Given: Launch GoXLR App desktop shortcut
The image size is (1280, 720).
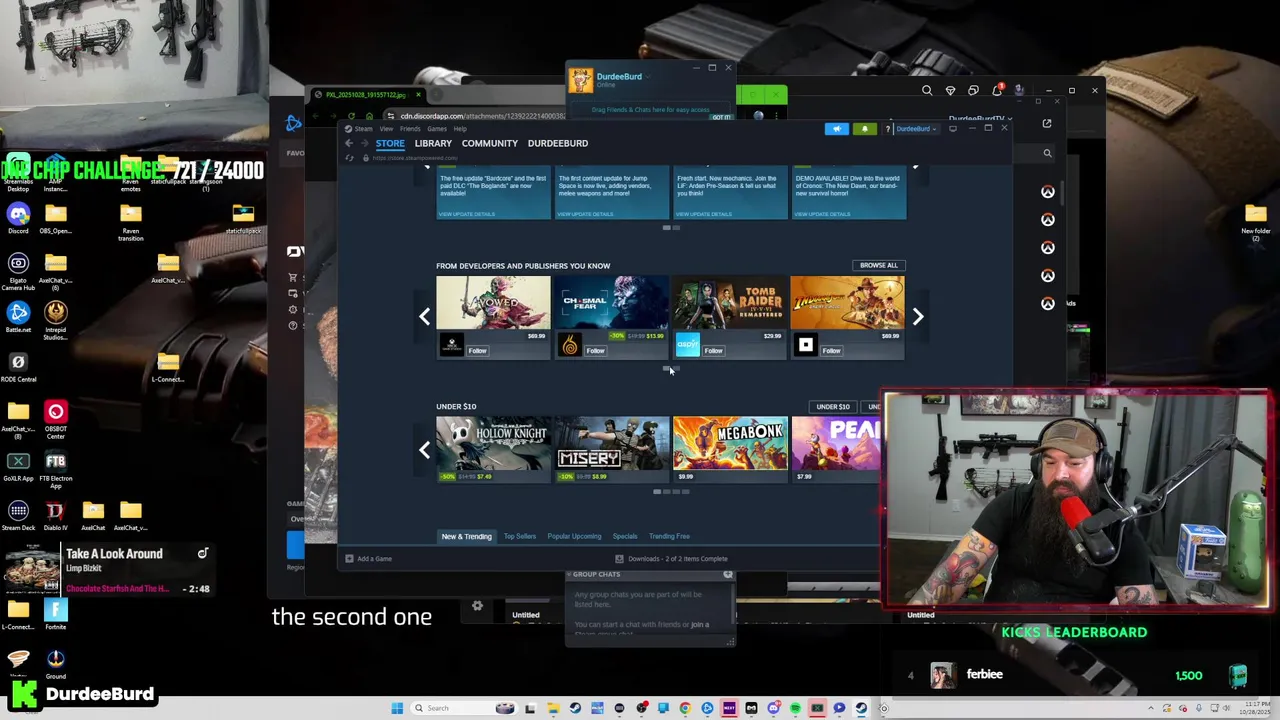Looking at the screenshot, I should 18,466.
